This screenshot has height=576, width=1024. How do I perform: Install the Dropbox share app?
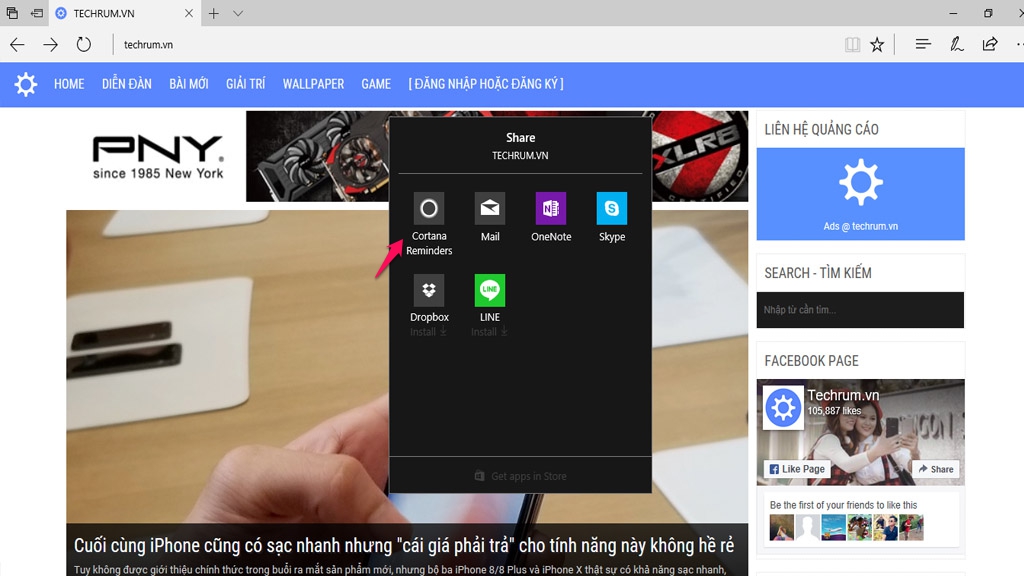pyautogui.click(x=429, y=306)
